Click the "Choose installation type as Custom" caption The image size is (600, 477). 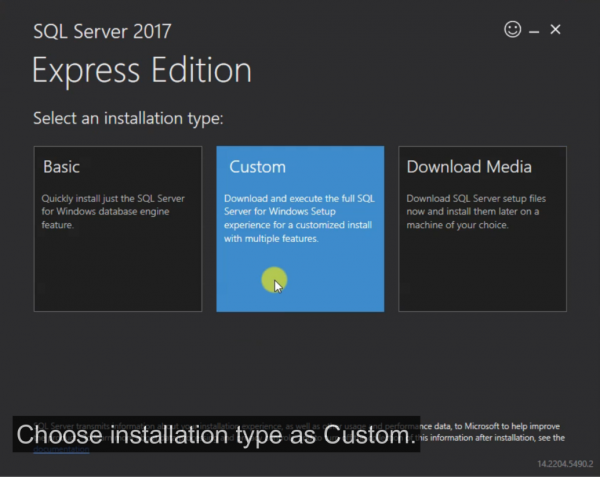pos(214,435)
